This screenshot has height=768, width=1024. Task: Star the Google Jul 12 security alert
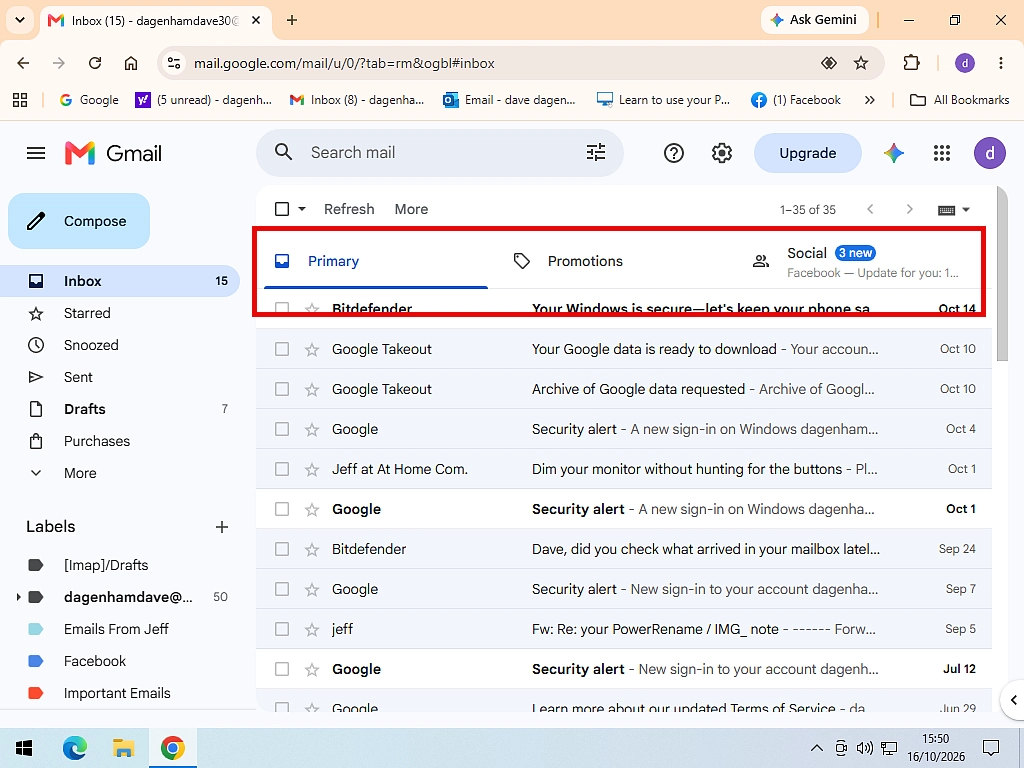click(312, 669)
